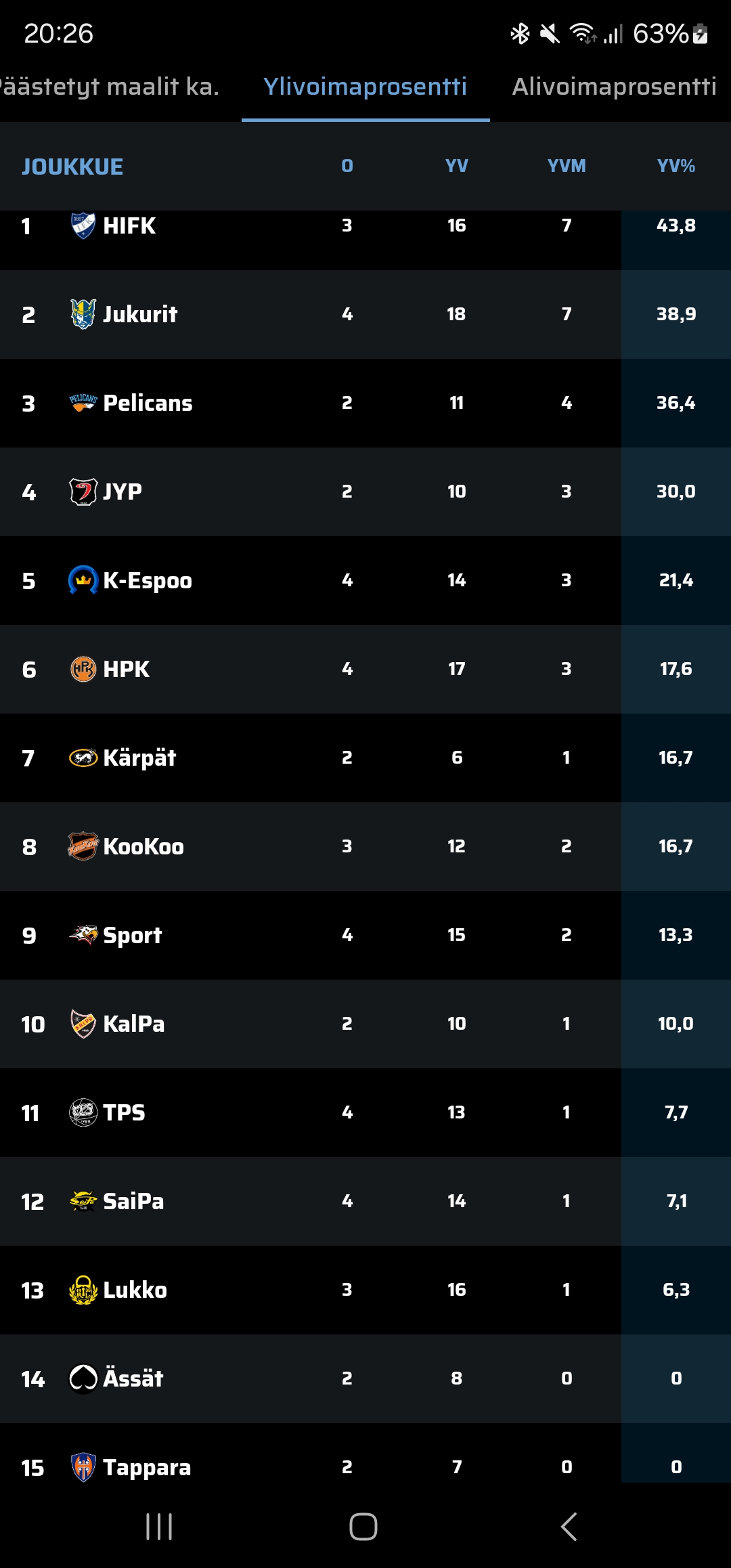Sort by the YVM column header
The image size is (731, 1568).
(567, 166)
